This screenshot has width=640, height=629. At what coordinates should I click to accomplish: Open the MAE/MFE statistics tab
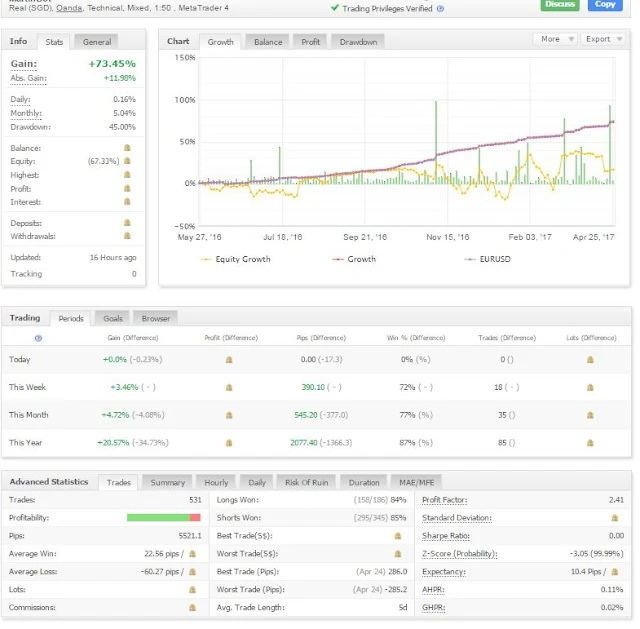click(417, 482)
